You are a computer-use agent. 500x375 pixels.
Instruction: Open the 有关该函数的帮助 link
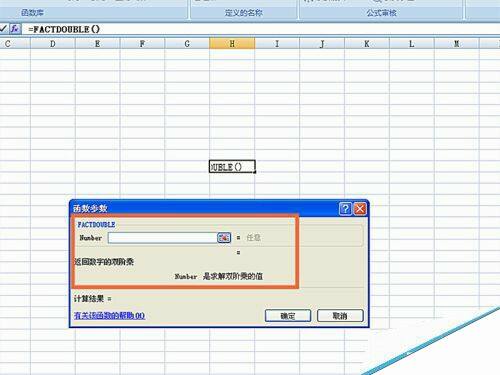coord(109,315)
